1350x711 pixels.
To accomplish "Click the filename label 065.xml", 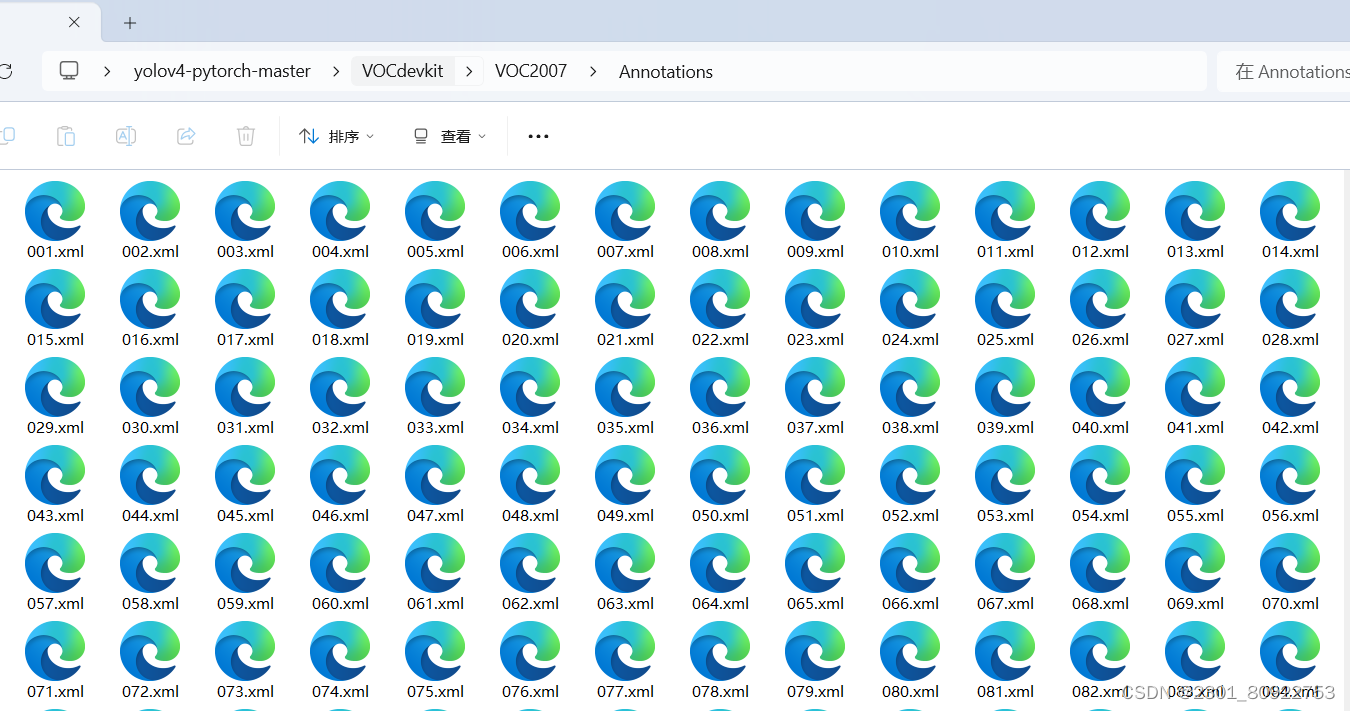I will tap(815, 604).
